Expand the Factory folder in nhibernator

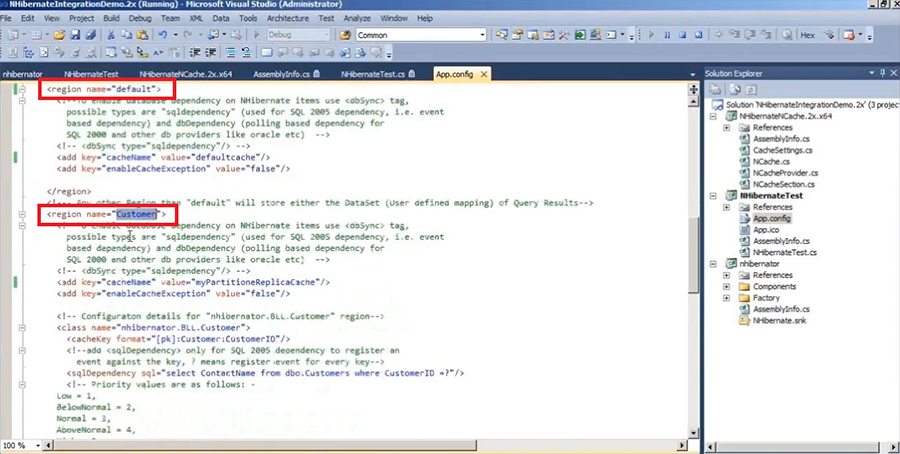[727, 298]
